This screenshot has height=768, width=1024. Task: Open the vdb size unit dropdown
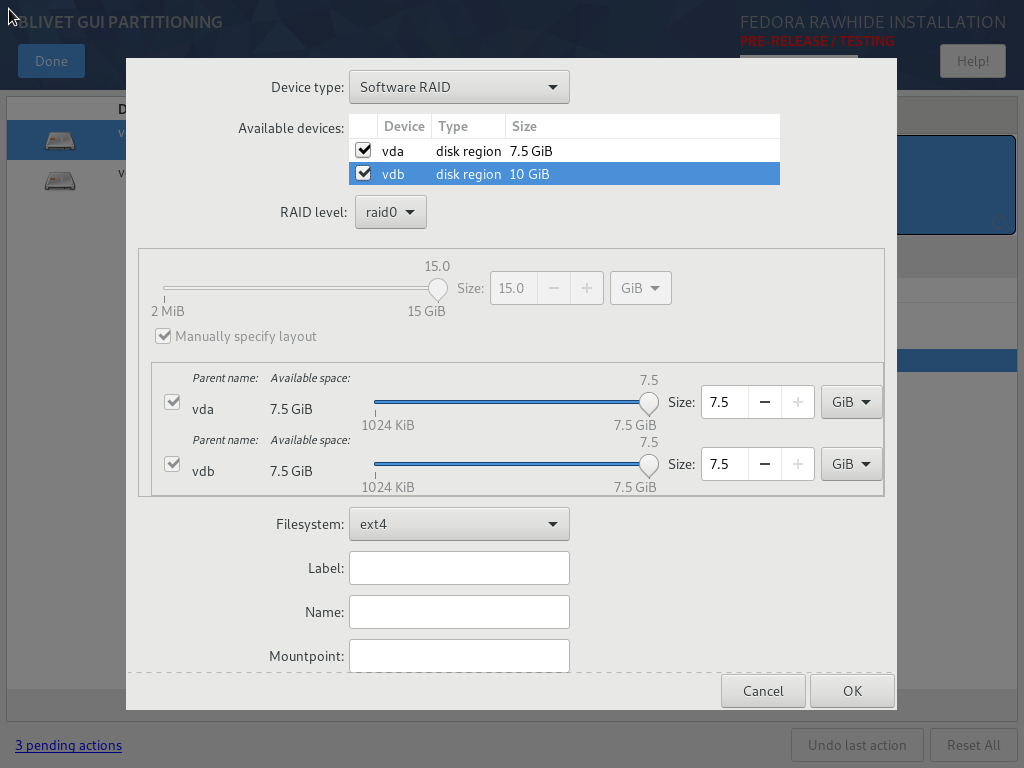click(852, 464)
